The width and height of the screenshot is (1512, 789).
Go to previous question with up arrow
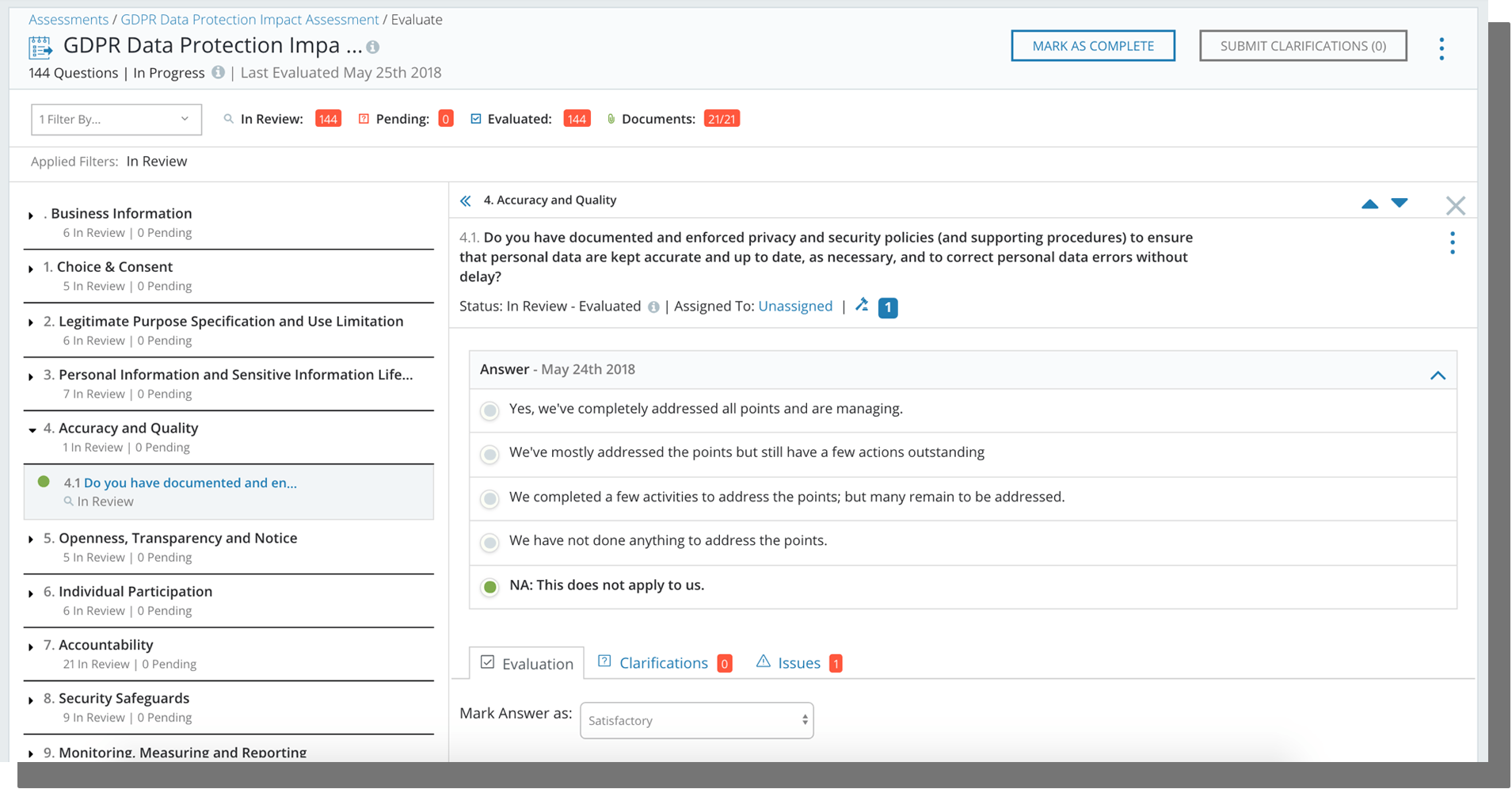(x=1369, y=204)
